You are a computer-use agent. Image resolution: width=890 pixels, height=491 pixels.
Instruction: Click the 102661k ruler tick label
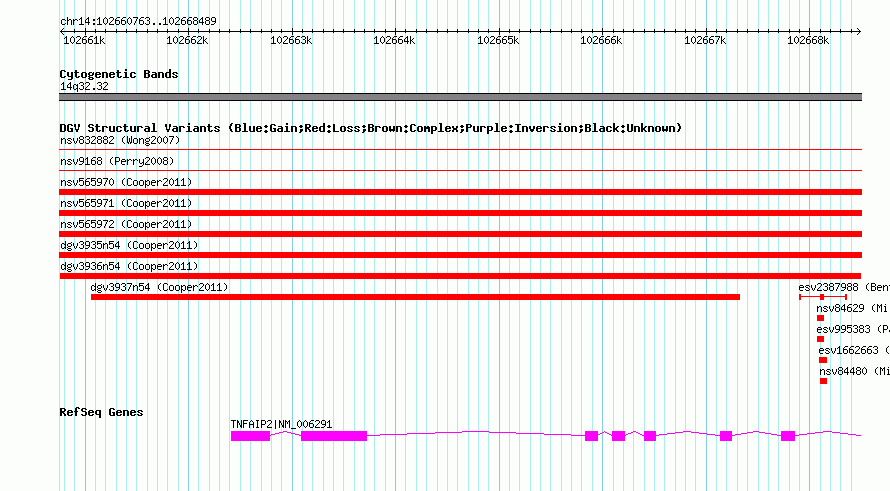click(x=84, y=40)
